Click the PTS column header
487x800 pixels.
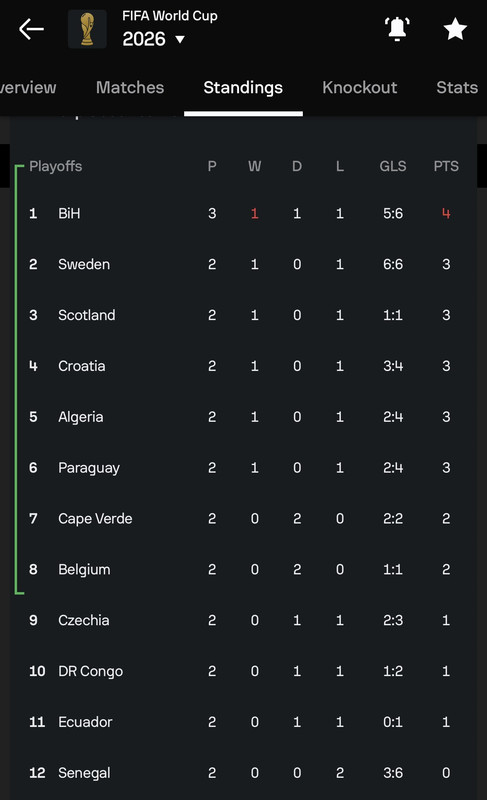click(446, 166)
